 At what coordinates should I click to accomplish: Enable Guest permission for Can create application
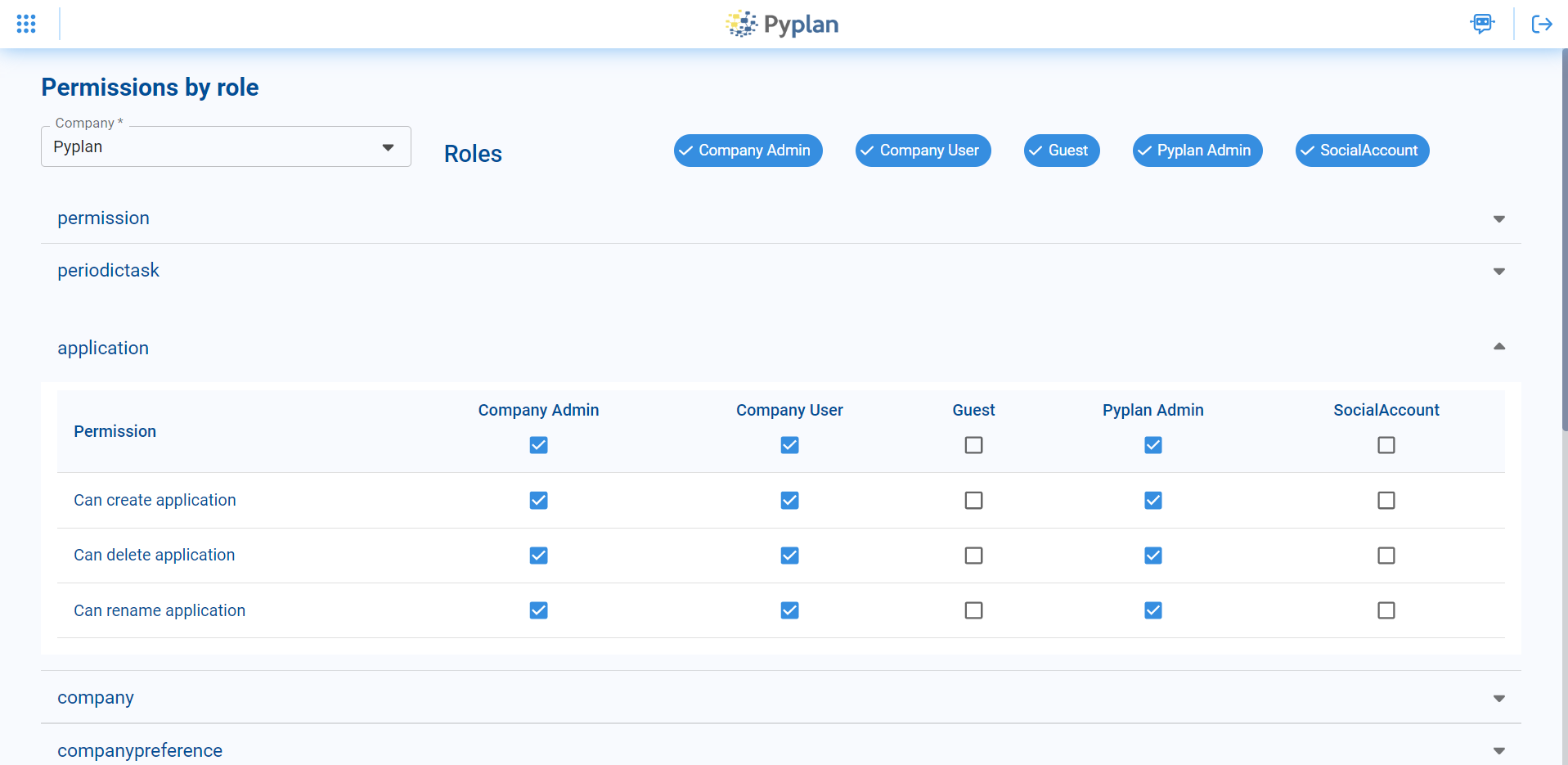(973, 500)
